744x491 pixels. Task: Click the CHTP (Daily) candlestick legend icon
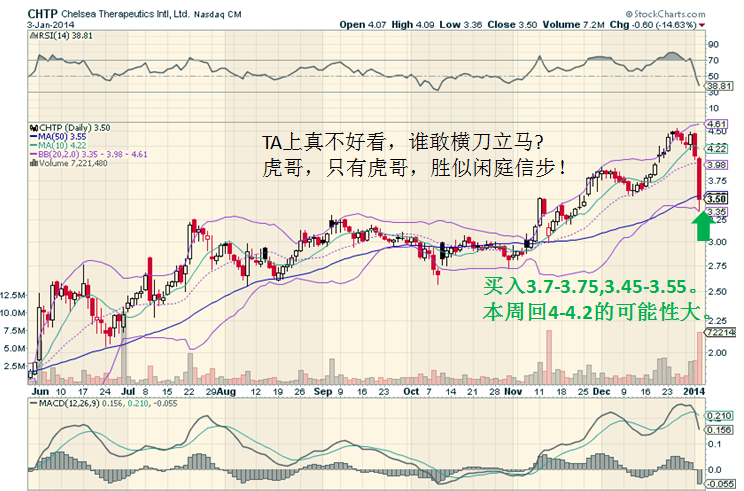point(34,128)
